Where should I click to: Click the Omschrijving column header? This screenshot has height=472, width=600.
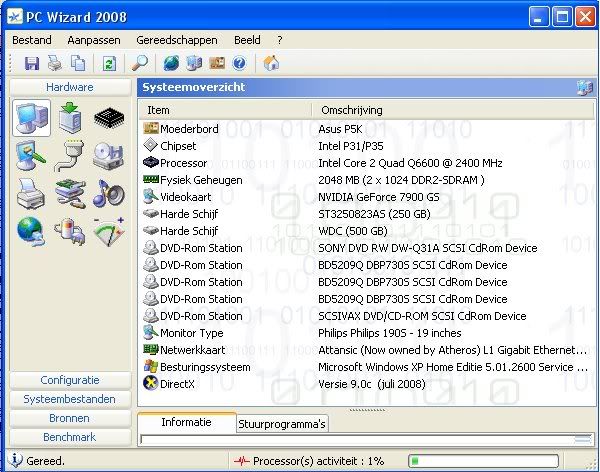(x=453, y=110)
